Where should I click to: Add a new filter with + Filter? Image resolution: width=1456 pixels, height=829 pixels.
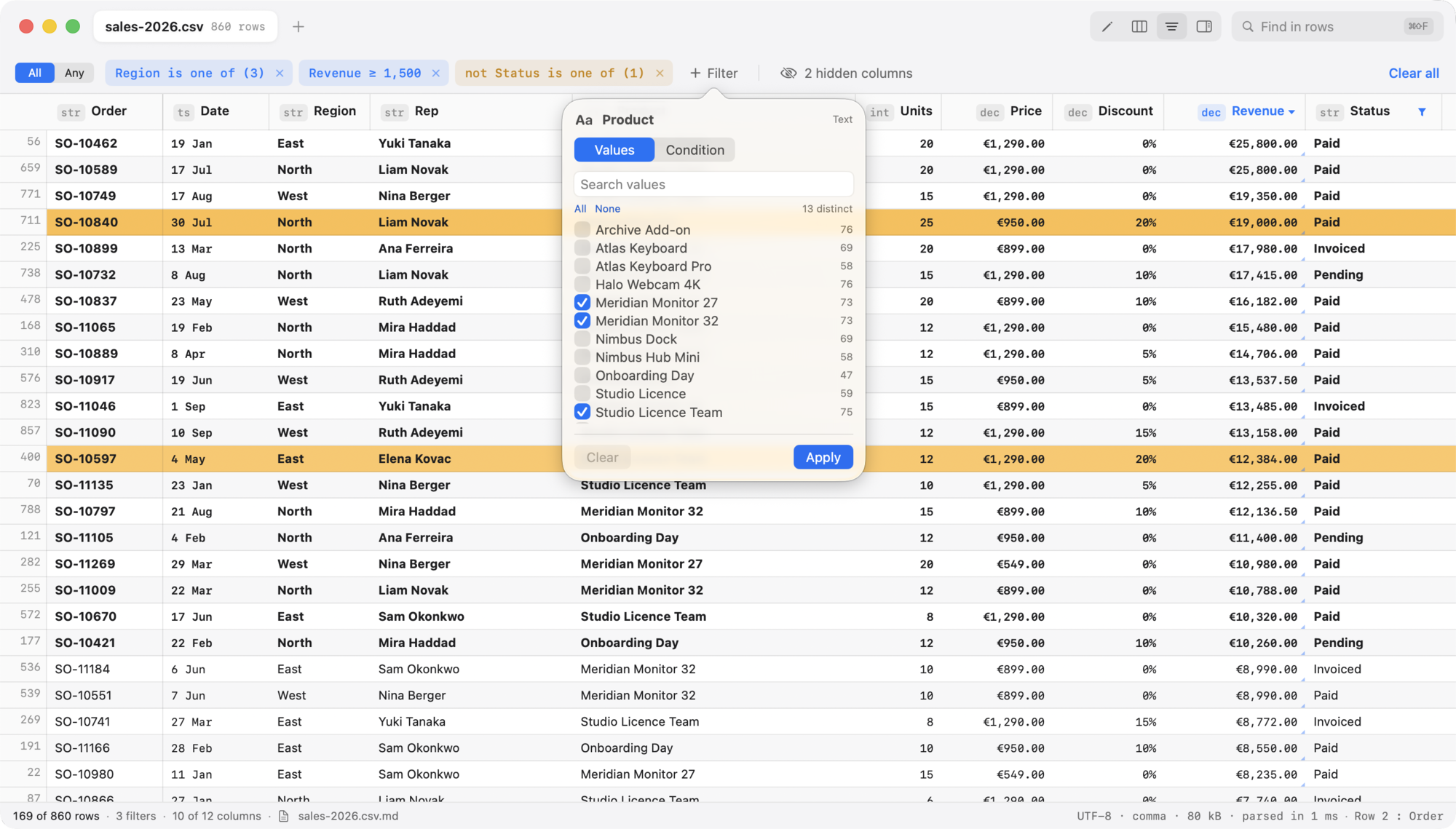pyautogui.click(x=713, y=73)
